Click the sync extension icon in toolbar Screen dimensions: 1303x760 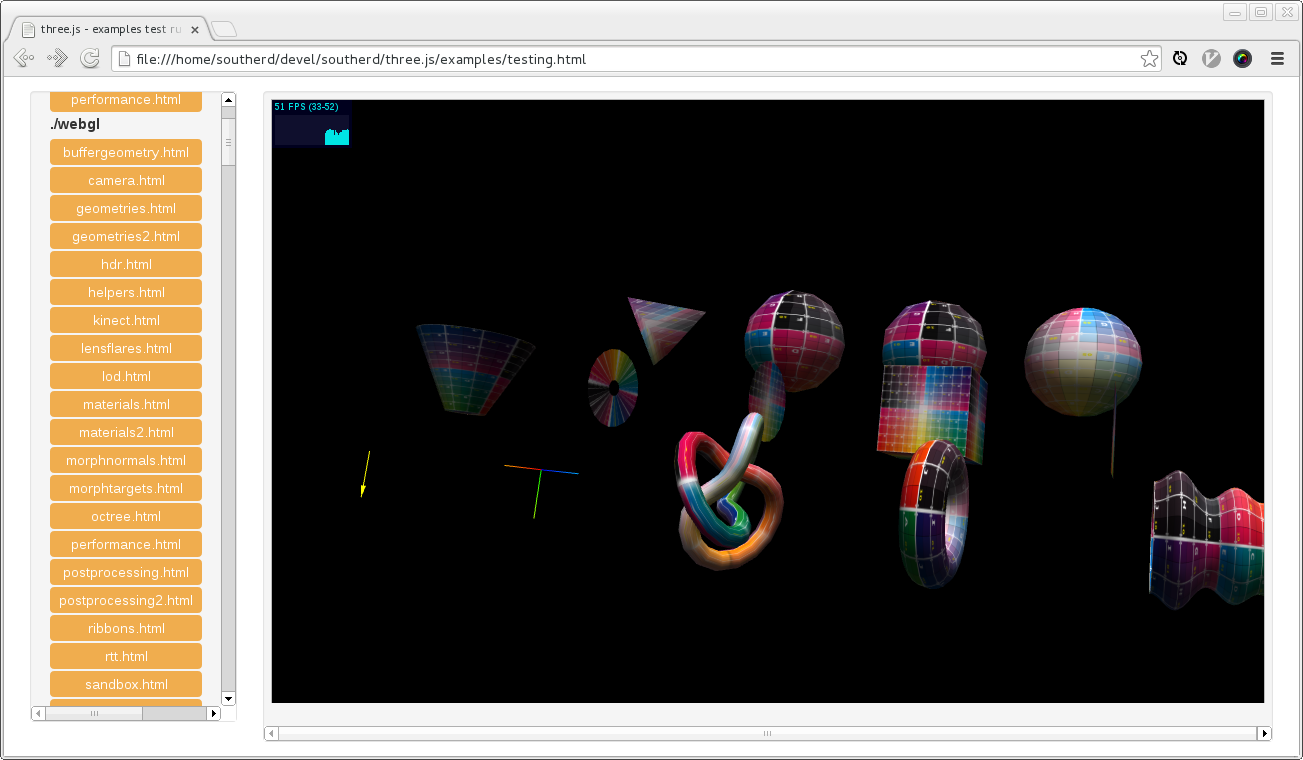point(1180,59)
